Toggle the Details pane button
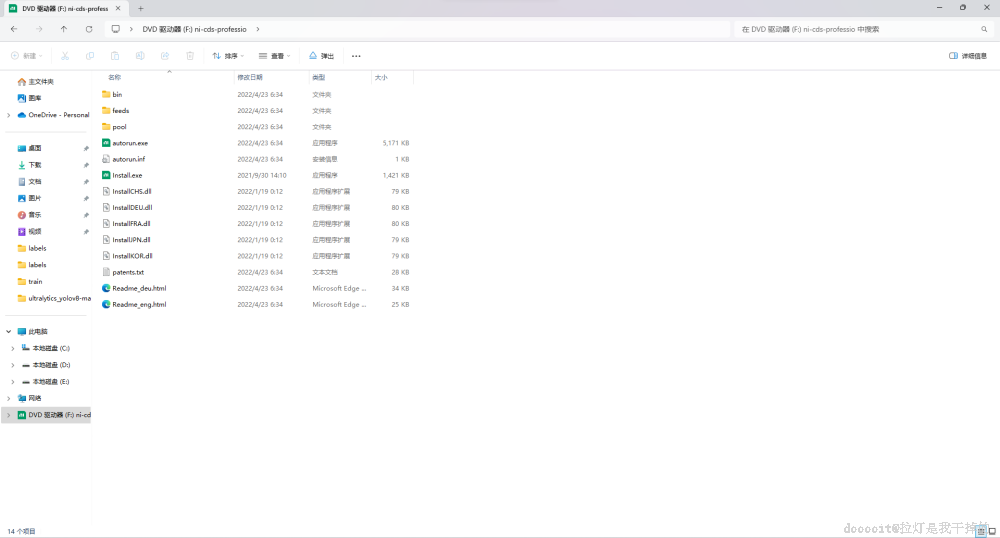 (x=968, y=56)
